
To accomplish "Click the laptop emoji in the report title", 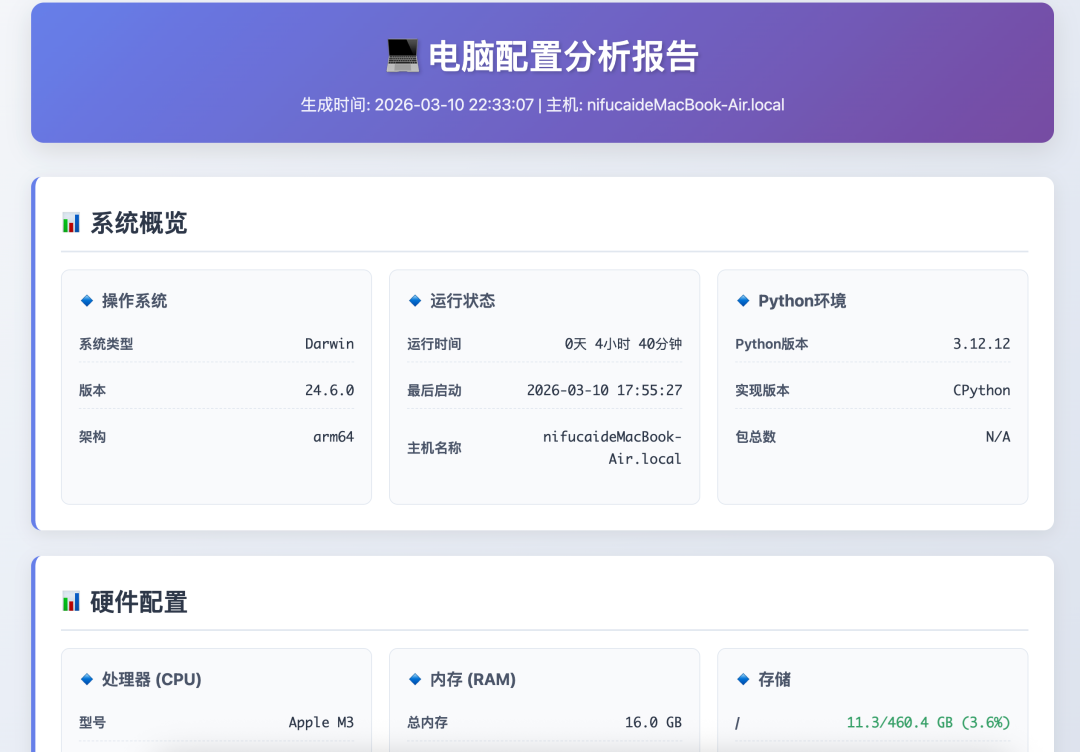I will tap(404, 57).
